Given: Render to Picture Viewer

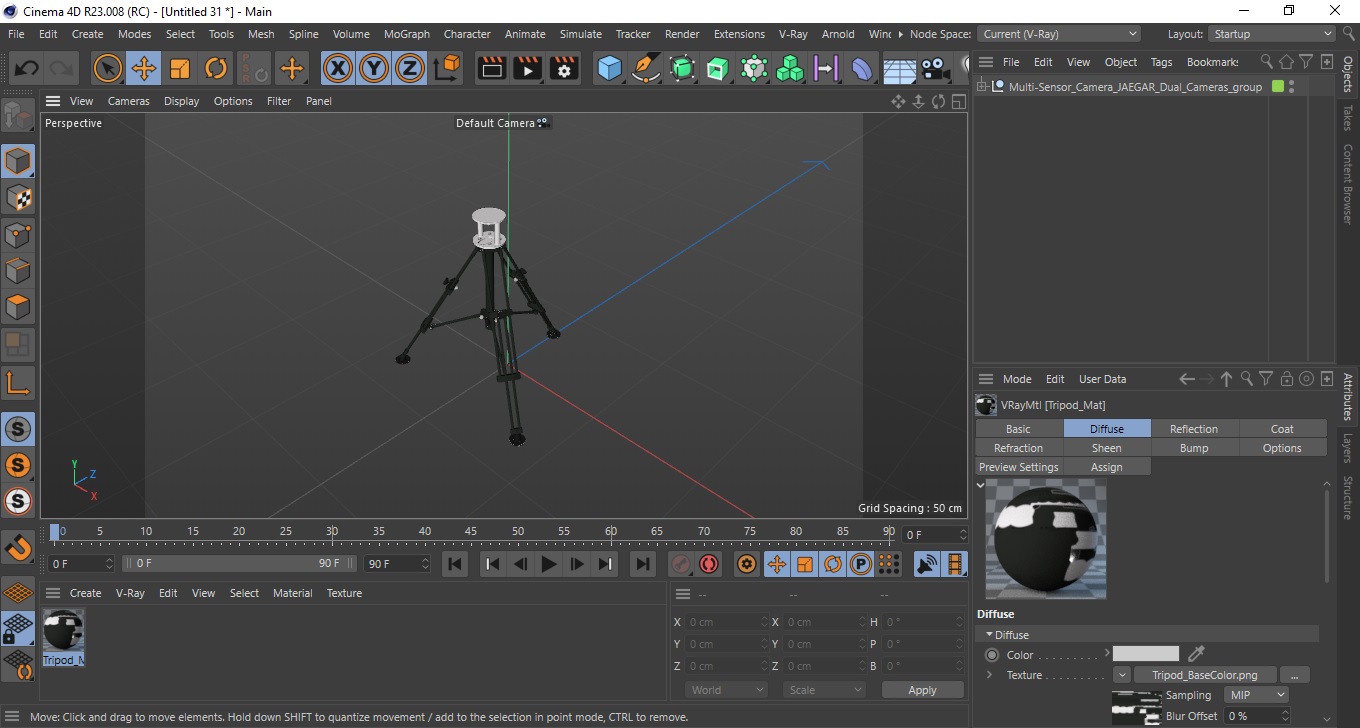Looking at the screenshot, I should pos(528,69).
